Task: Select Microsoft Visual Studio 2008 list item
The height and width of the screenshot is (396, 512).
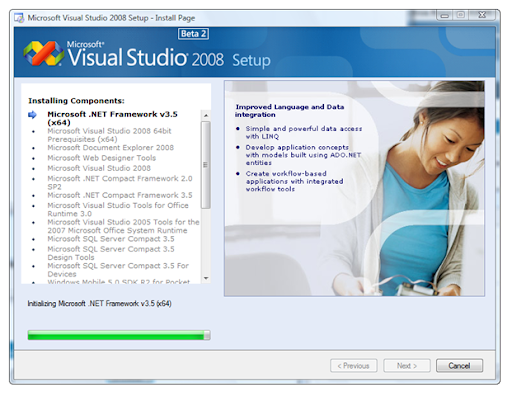Action: coord(99,168)
